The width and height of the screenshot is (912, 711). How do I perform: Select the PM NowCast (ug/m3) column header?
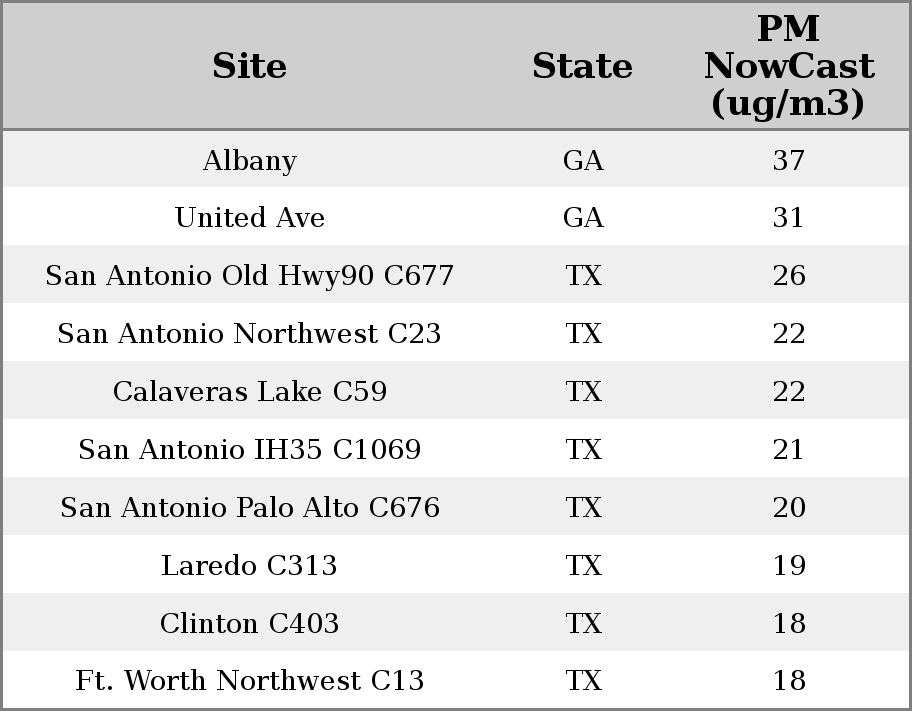coord(788,67)
